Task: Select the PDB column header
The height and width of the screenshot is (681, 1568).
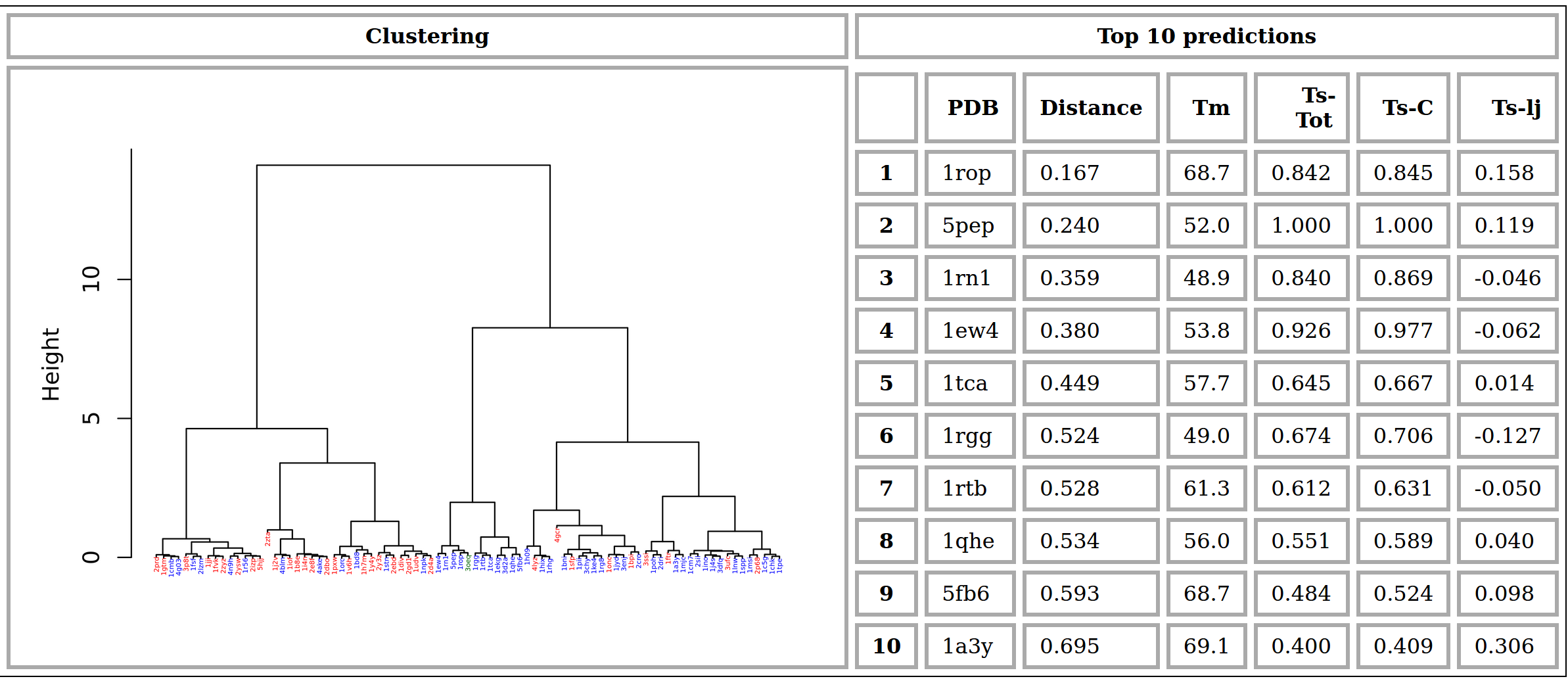Action: [972, 108]
